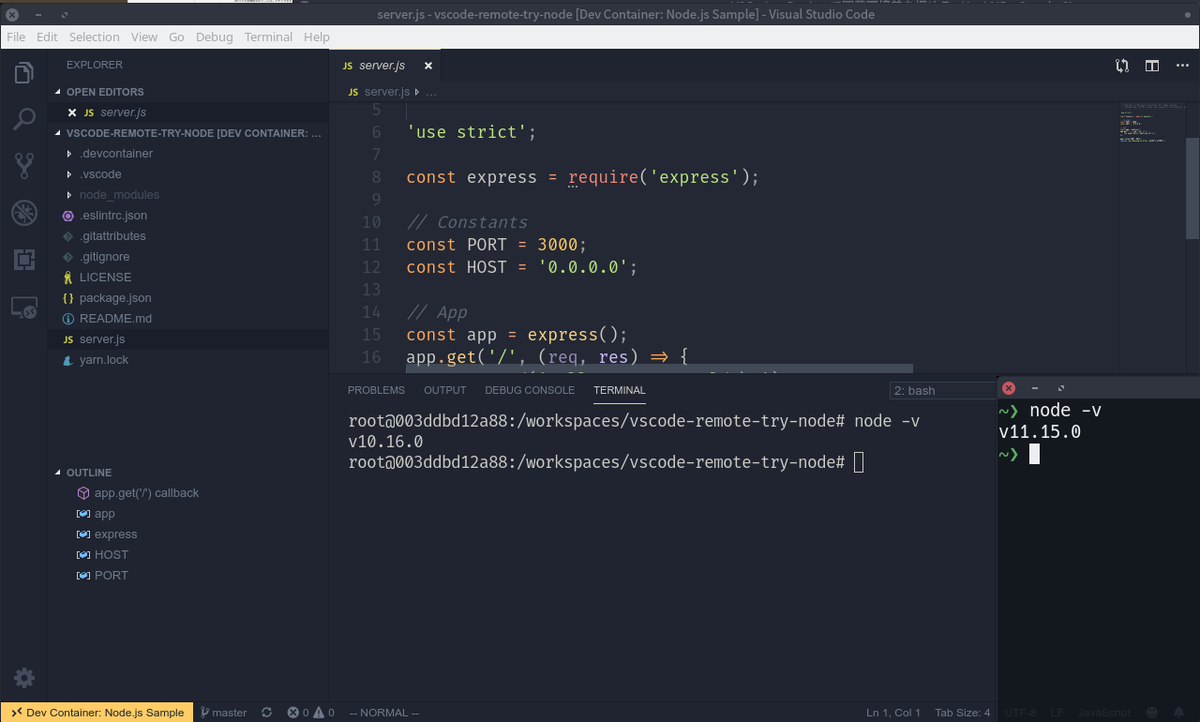Viewport: 1200px width, 722px height.
Task: Open yarn.lock from the file tree
Action: pos(104,360)
